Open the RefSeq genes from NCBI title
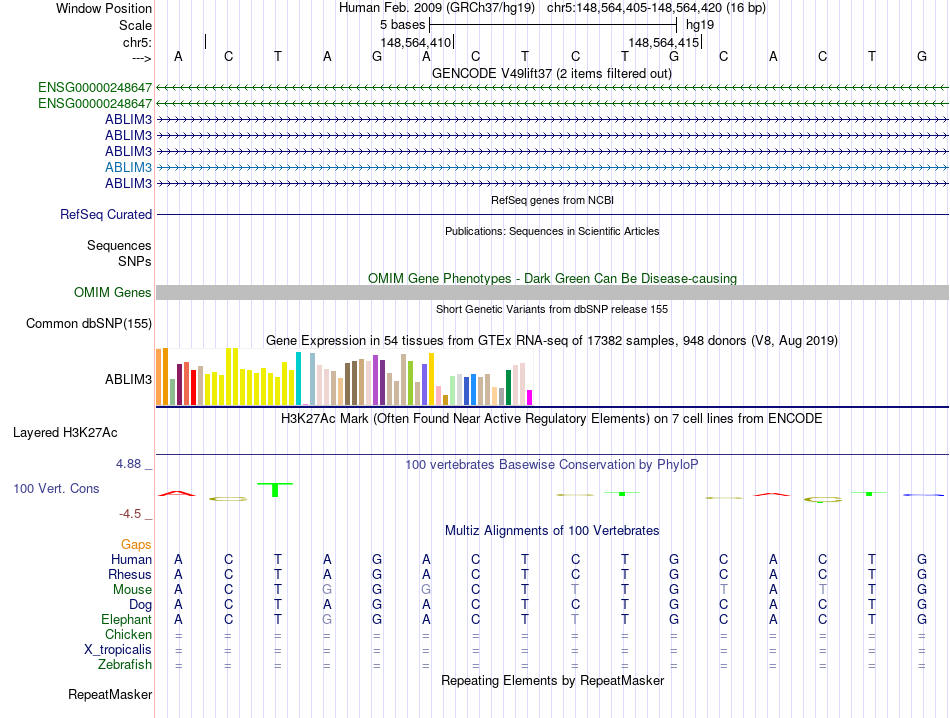This screenshot has width=950, height=718. coord(552,200)
